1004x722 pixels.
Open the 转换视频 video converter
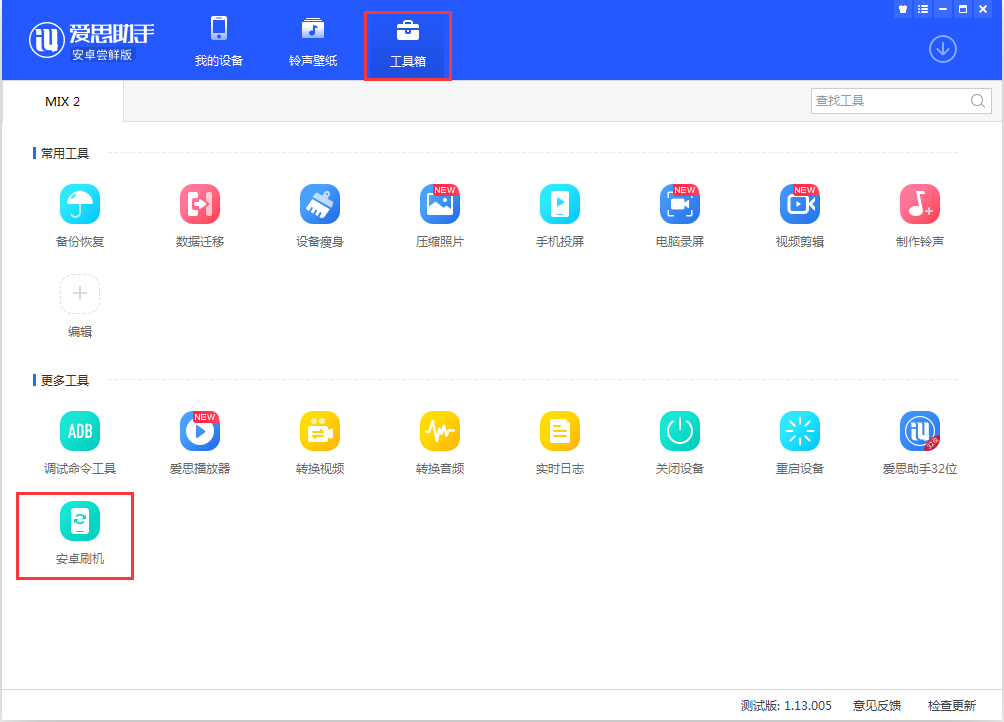[x=320, y=432]
